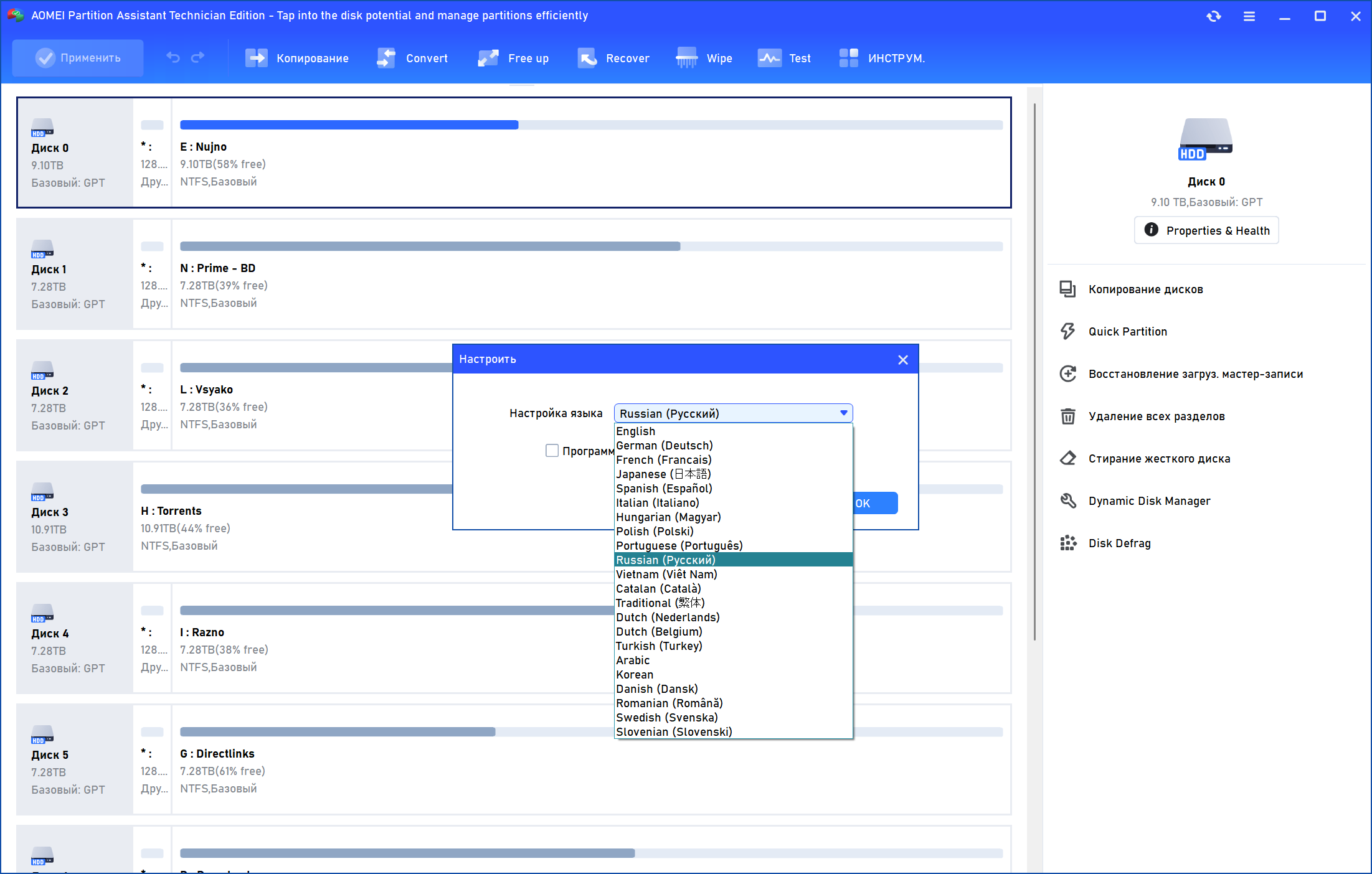This screenshot has width=1372, height=874.
Task: Choose English from language list
Action: [x=734, y=431]
